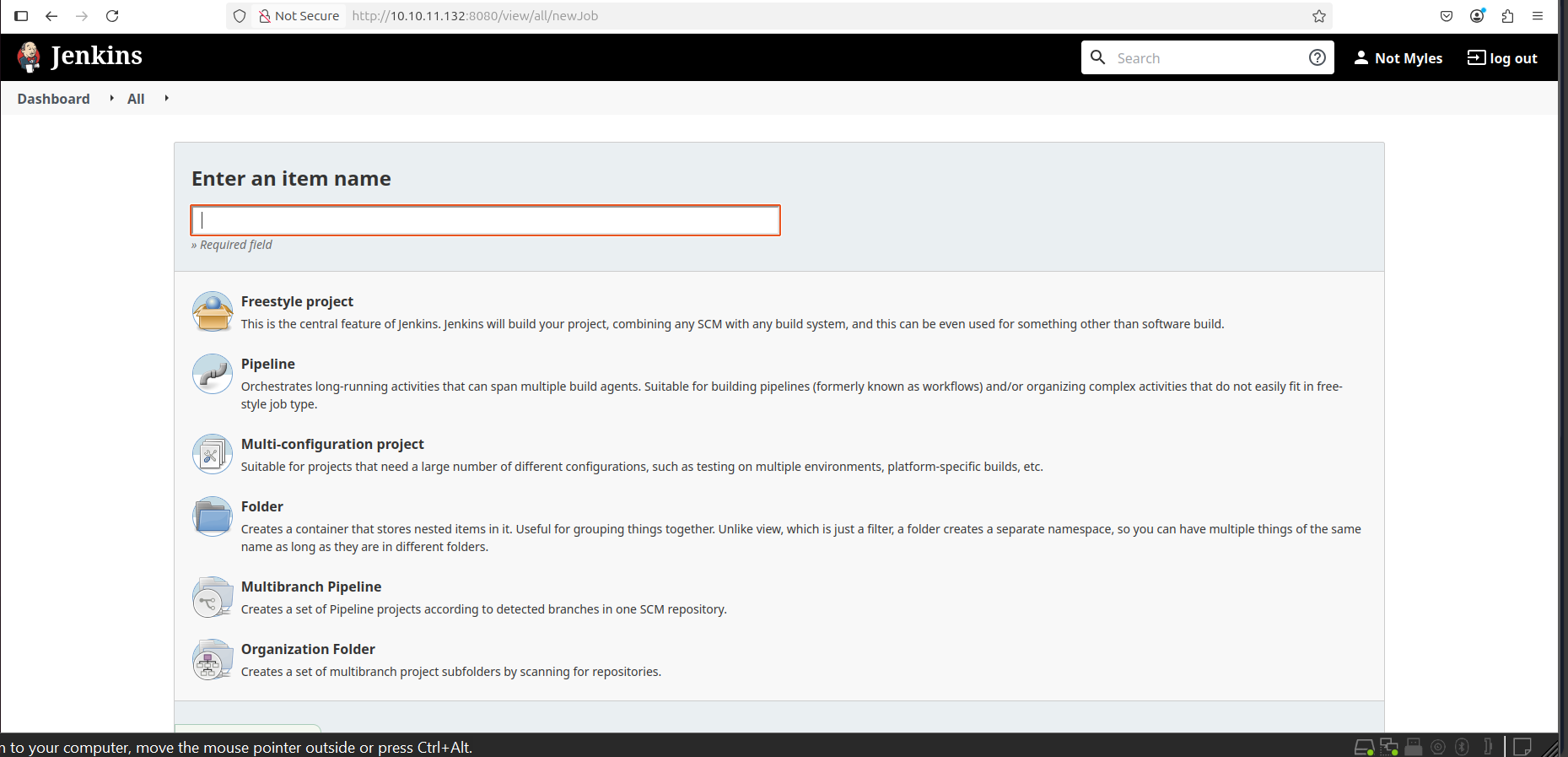This screenshot has height=757, width=1568.
Task: Choose Freestyle project title
Action: (297, 301)
